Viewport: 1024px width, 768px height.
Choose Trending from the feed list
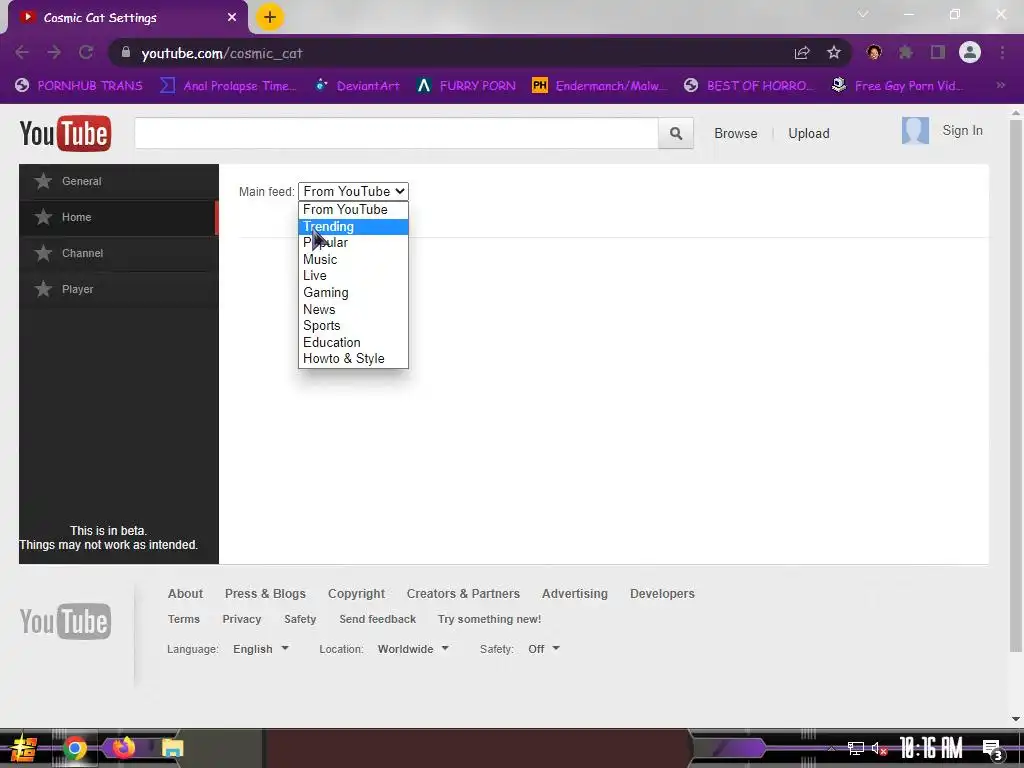coord(353,227)
